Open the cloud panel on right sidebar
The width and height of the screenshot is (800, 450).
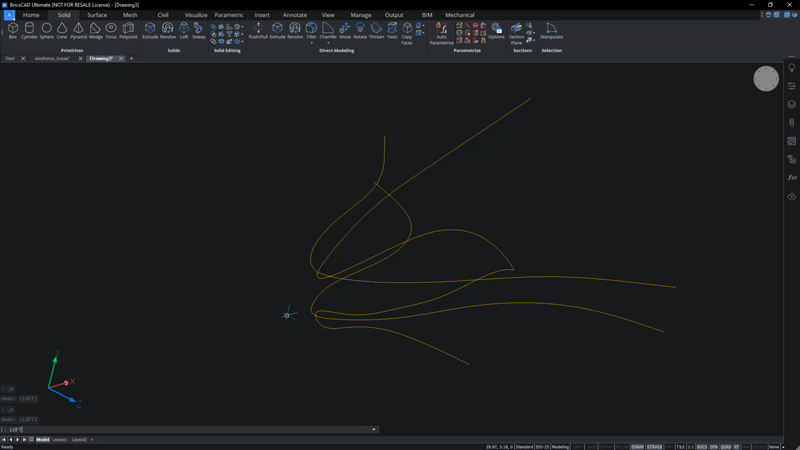pos(792,196)
